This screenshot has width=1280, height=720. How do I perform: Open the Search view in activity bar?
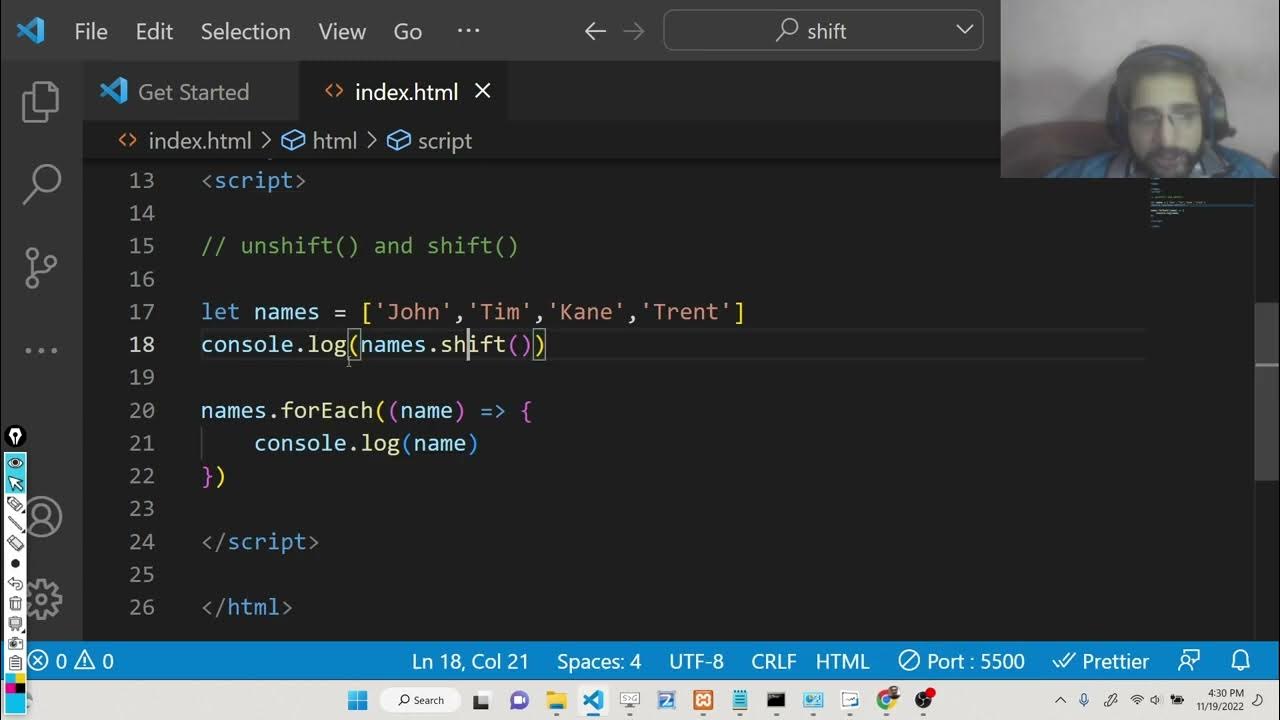[41, 185]
